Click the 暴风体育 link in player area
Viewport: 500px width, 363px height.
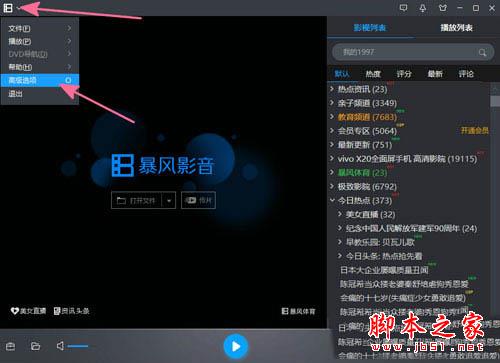(x=298, y=311)
